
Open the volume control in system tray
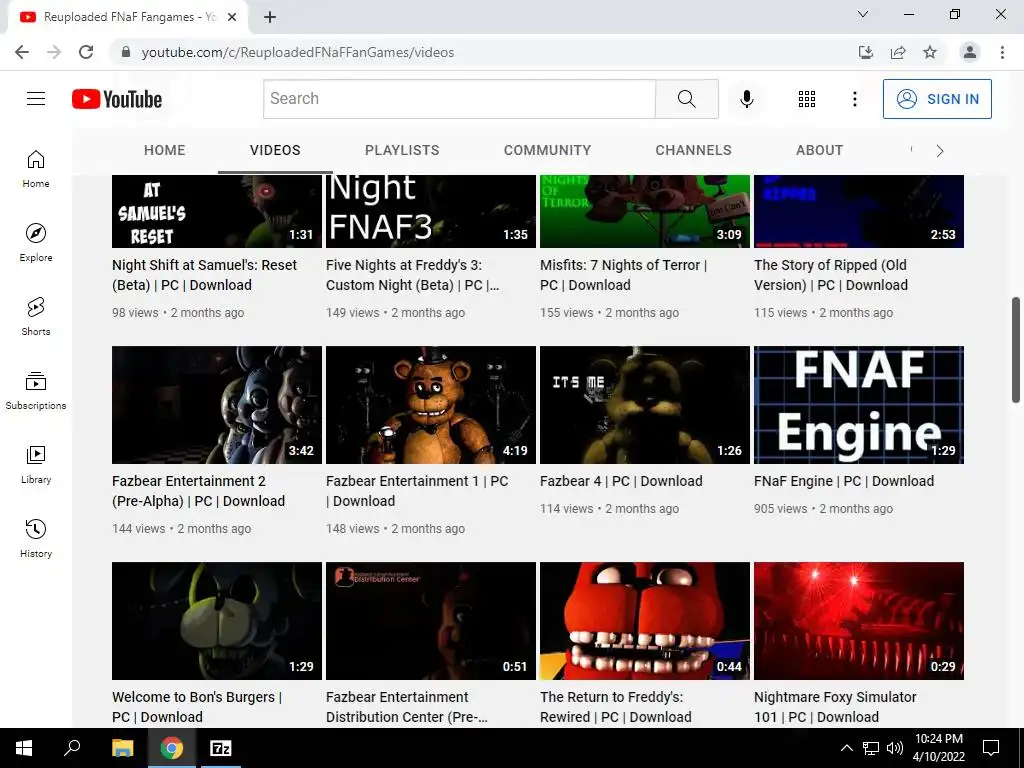pyautogui.click(x=895, y=748)
